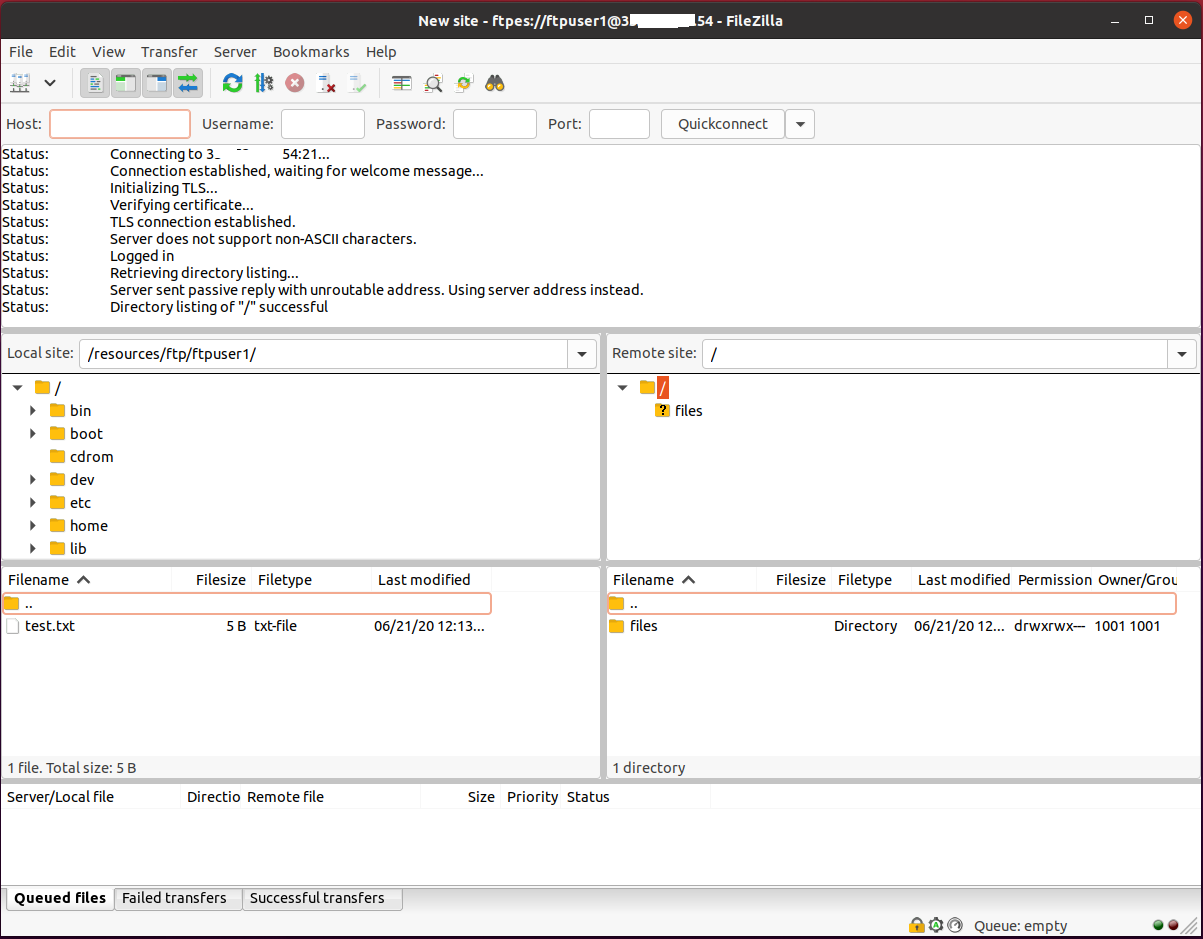Expand the local dev folder
Screen dimensions: 1203x939
click(x=33, y=480)
